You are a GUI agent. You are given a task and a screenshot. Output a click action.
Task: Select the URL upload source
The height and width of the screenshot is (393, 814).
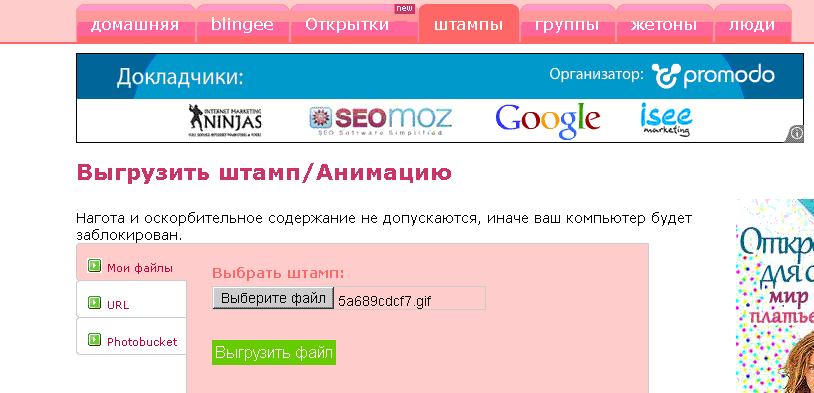(x=131, y=299)
